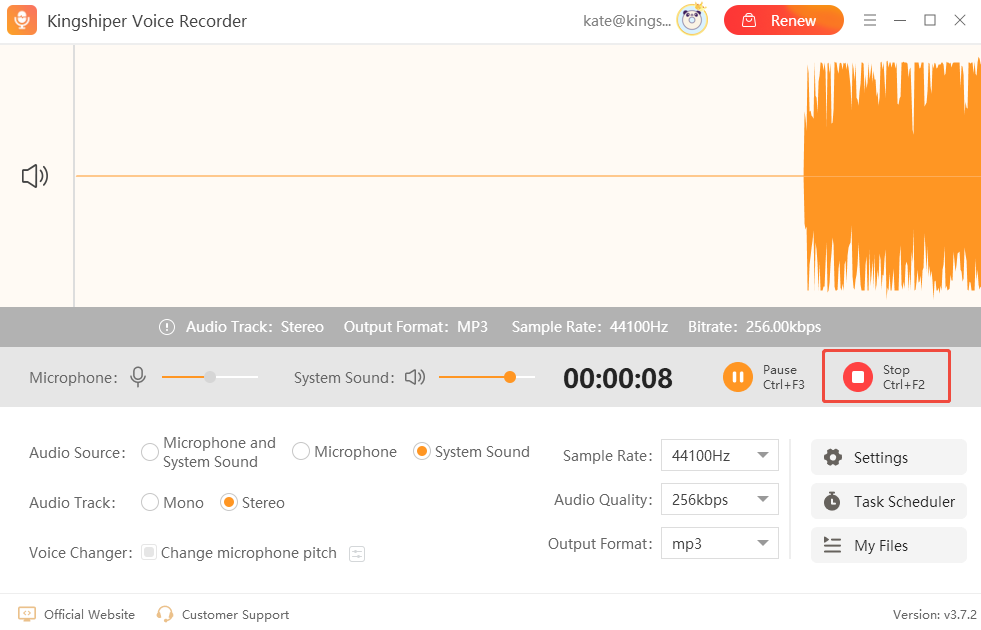The height and width of the screenshot is (630, 981).
Task: Click the Pause Ctrl+F3 label
Action: point(783,377)
